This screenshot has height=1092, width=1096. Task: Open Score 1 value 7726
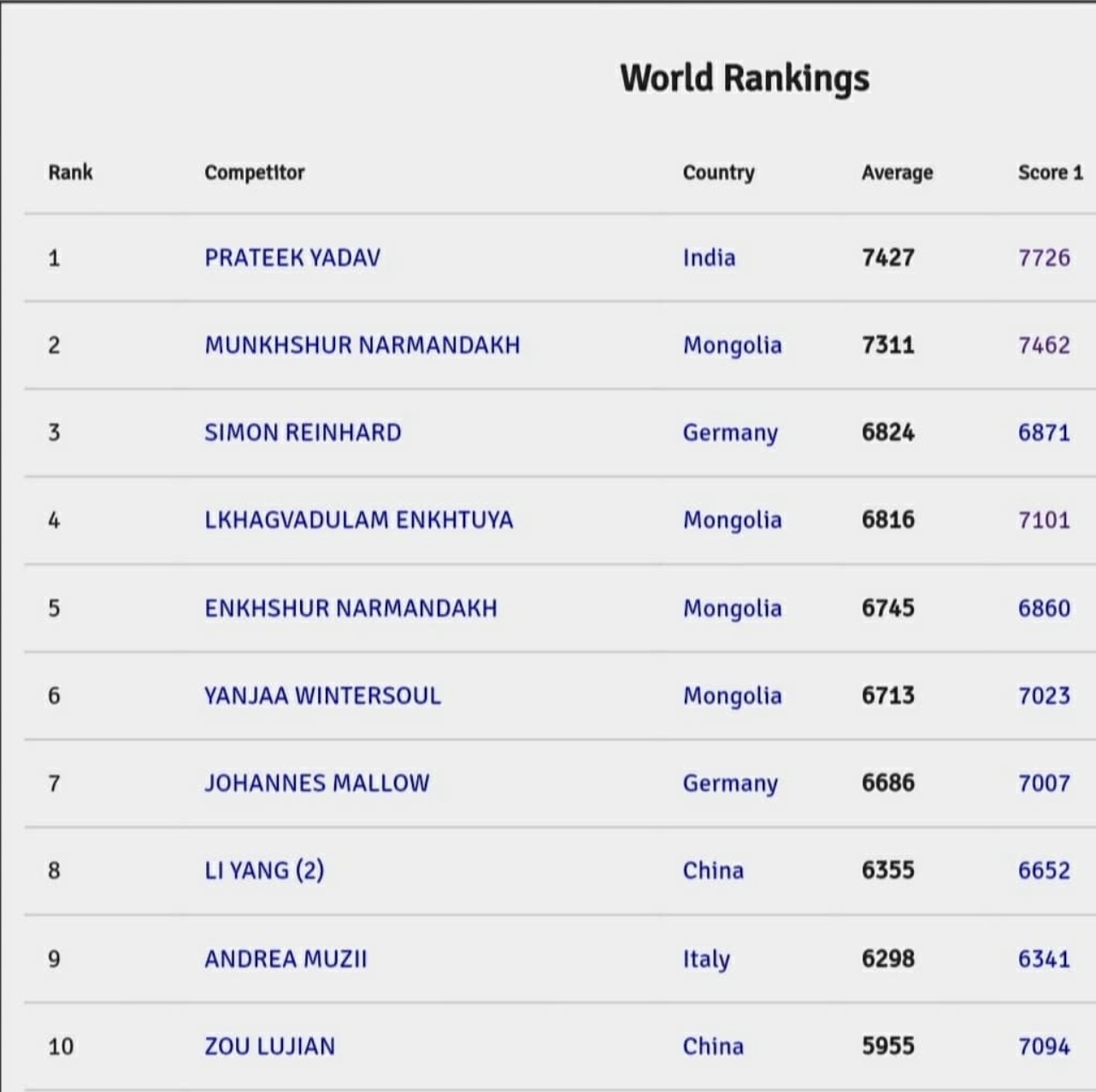[x=1044, y=257]
